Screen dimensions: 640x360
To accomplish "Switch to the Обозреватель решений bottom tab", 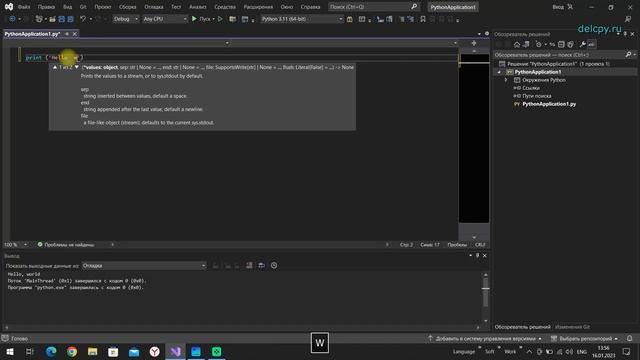I will [x=522, y=327].
